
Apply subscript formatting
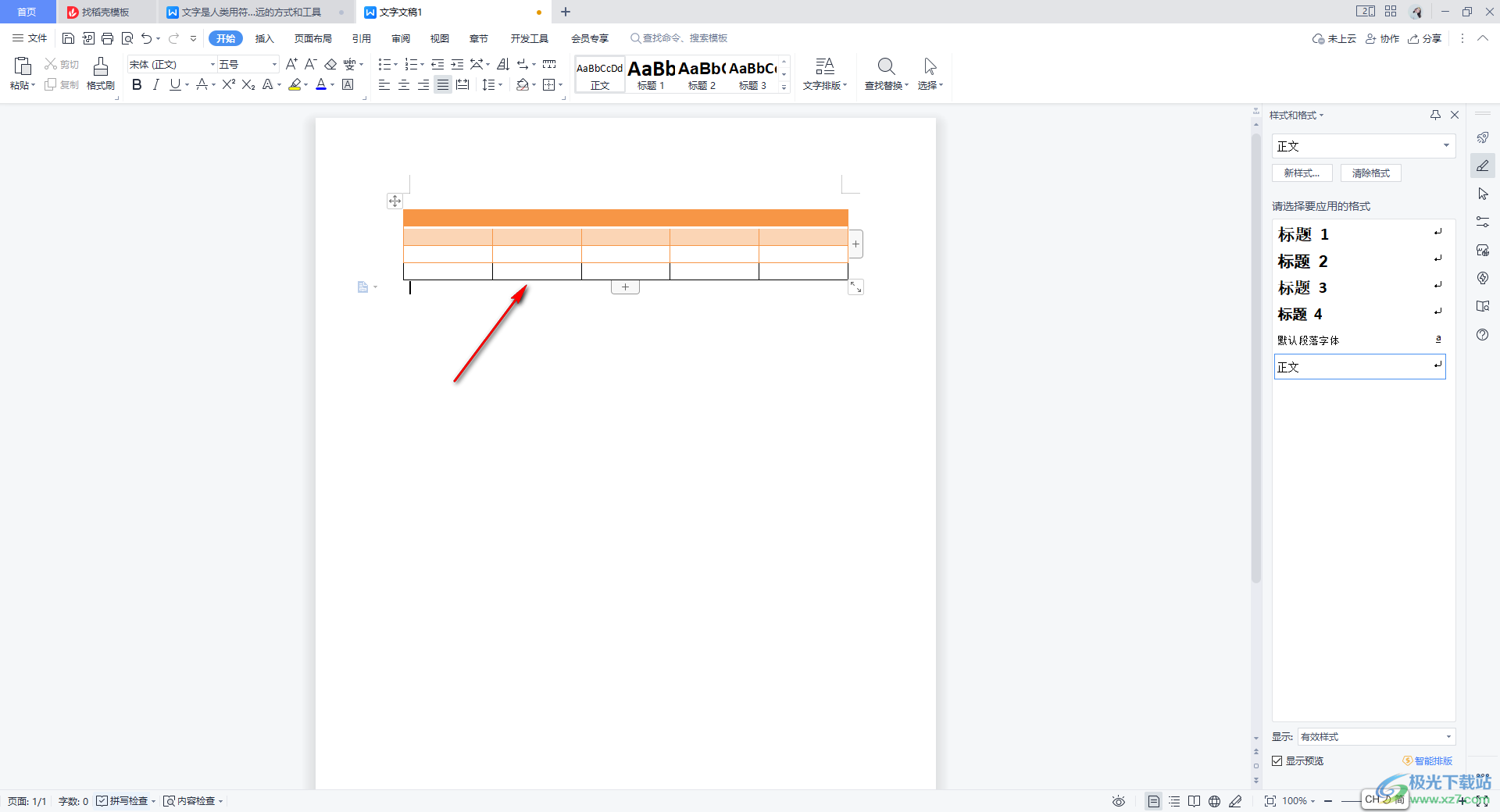click(248, 84)
